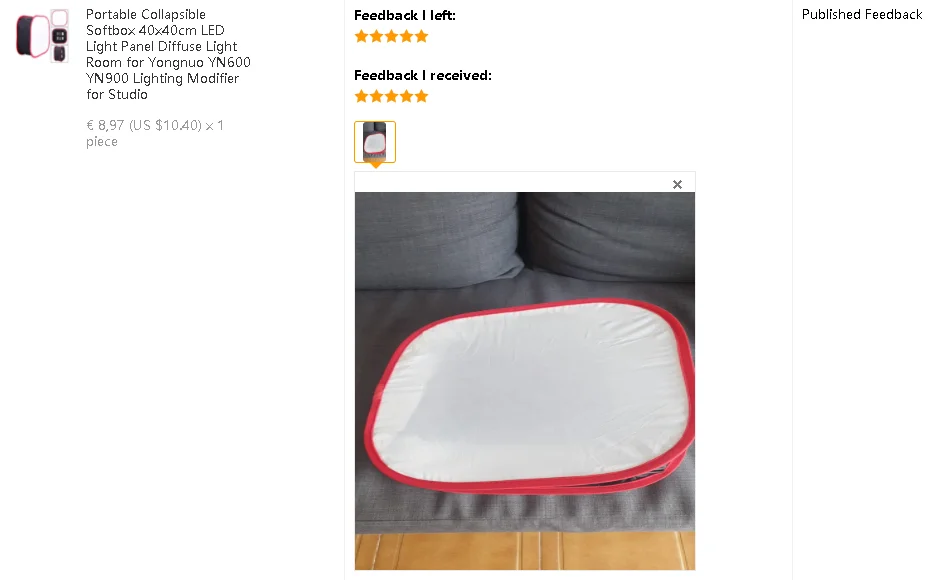Click the second star under Feedback I left
Viewport: 931px width, 580px height.
[376, 37]
